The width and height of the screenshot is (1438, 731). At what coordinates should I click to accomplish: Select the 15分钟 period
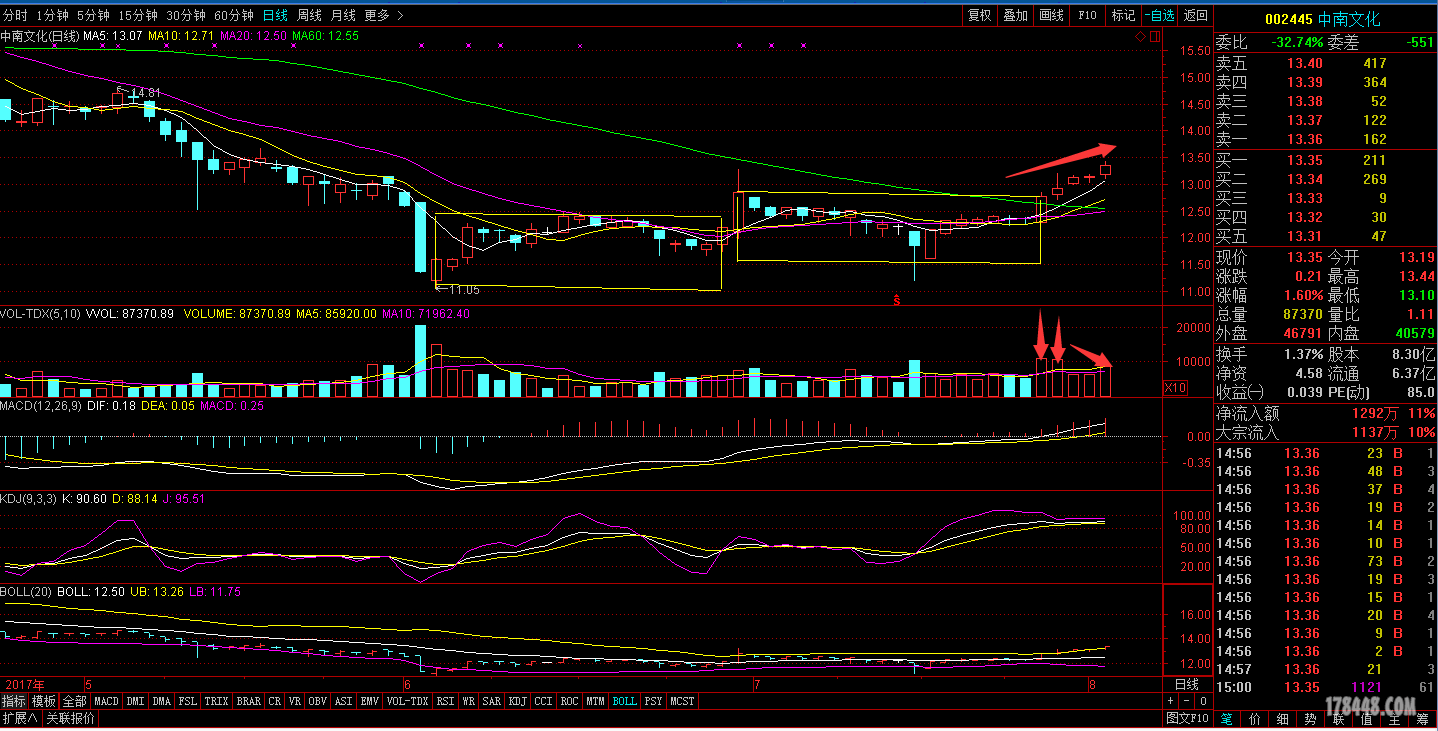click(x=137, y=15)
